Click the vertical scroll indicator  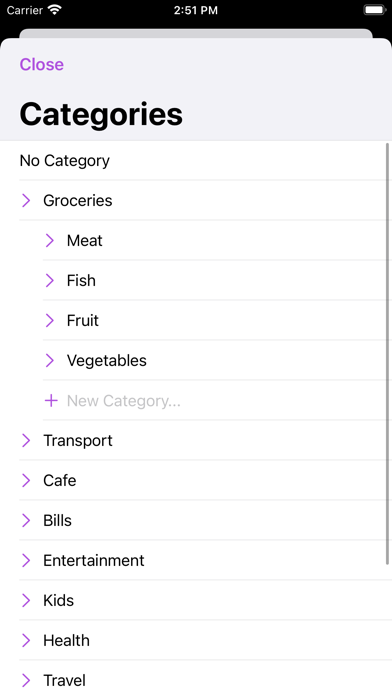coord(388,353)
